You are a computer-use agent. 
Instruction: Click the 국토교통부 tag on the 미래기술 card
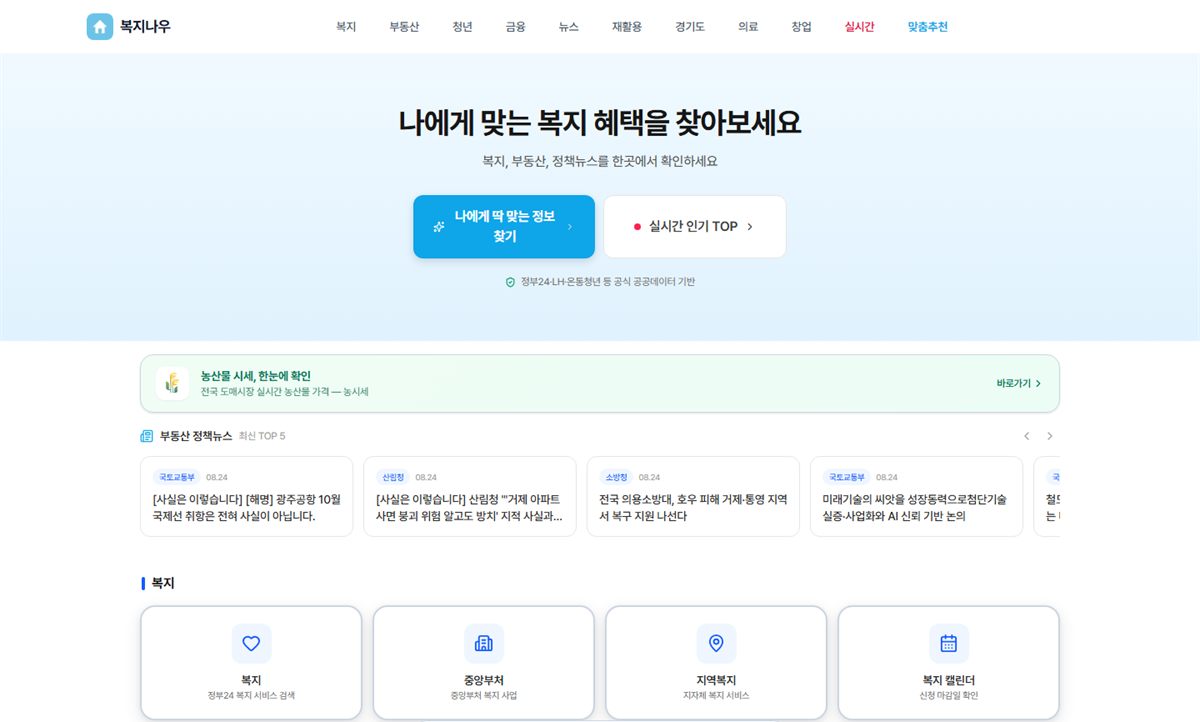[x=846, y=477]
